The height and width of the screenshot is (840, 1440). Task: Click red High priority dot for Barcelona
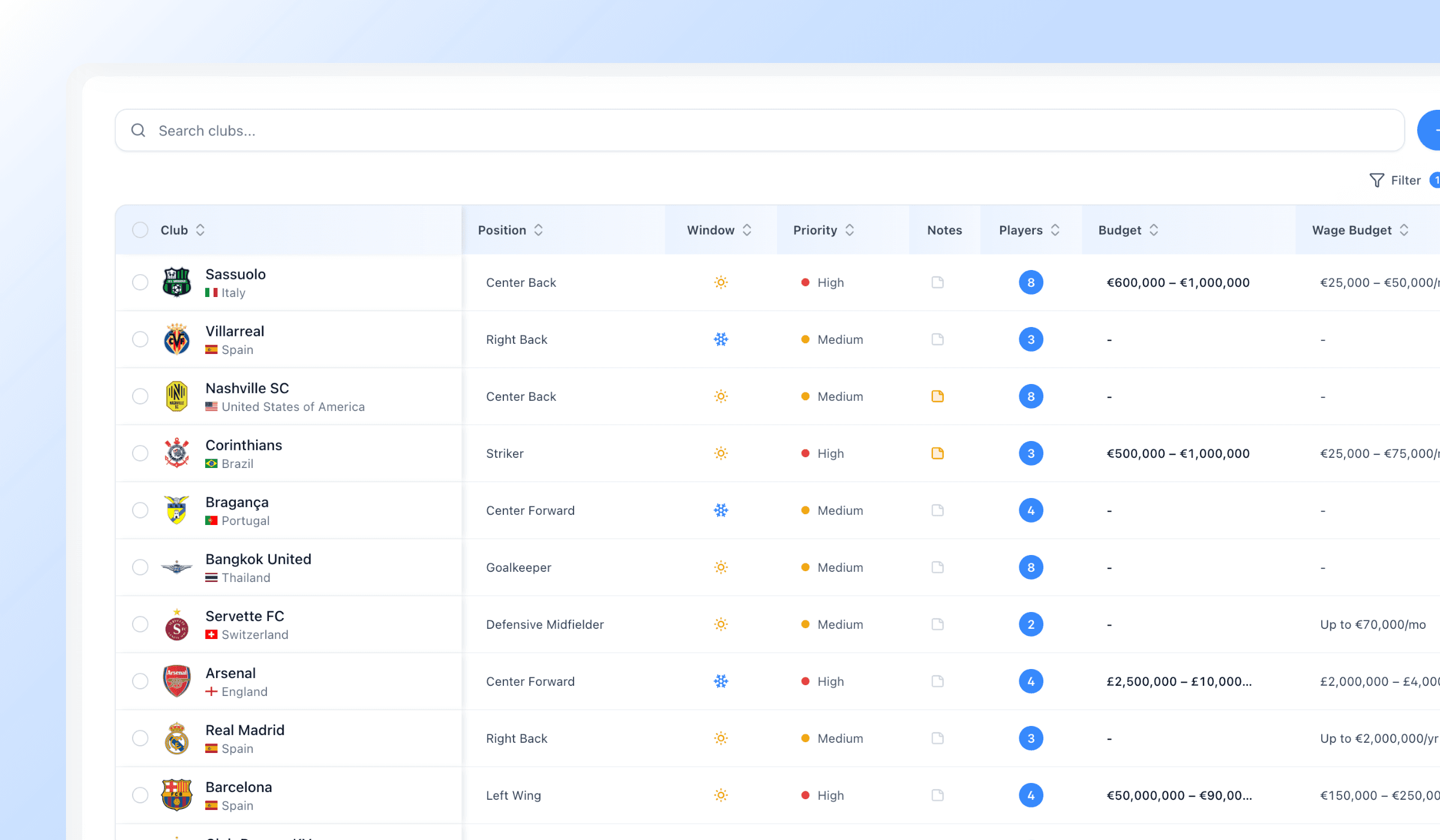click(x=805, y=795)
